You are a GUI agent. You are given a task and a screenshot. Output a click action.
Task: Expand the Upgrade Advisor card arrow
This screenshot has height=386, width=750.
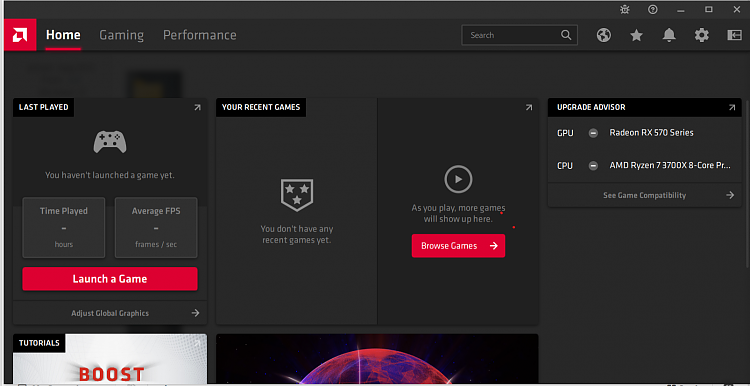[732, 108]
